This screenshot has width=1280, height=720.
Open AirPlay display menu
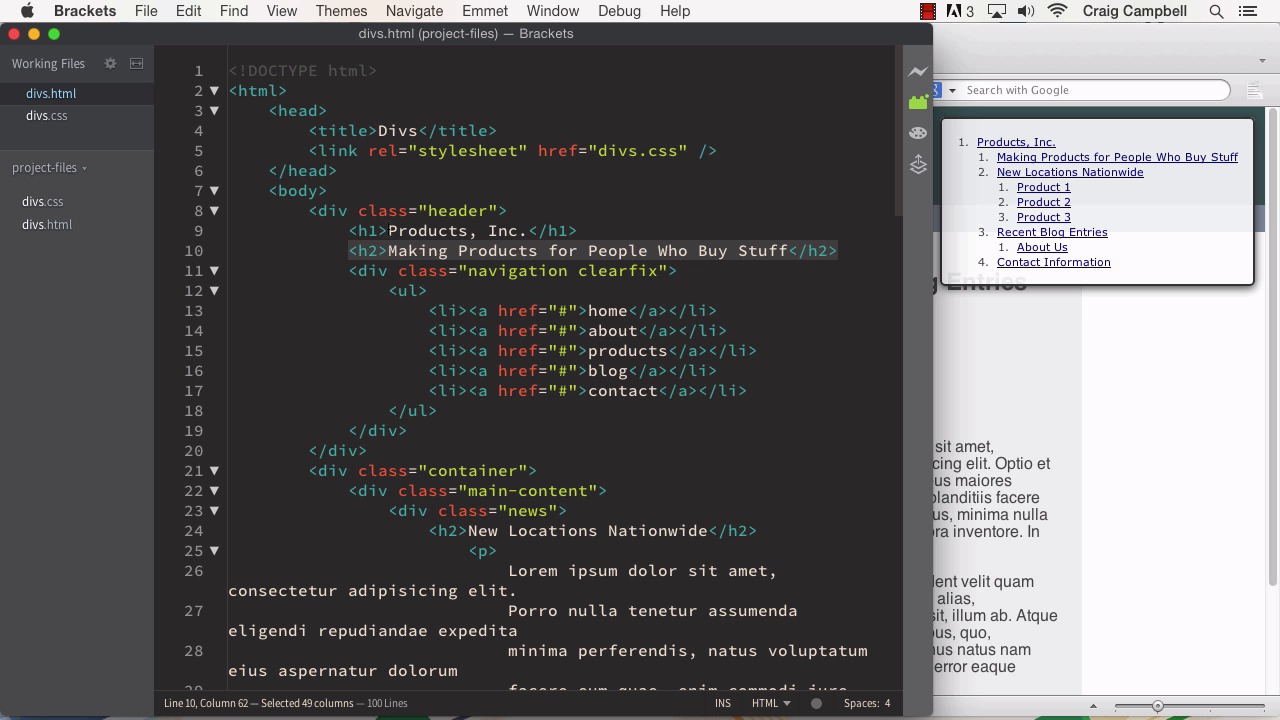(x=996, y=11)
